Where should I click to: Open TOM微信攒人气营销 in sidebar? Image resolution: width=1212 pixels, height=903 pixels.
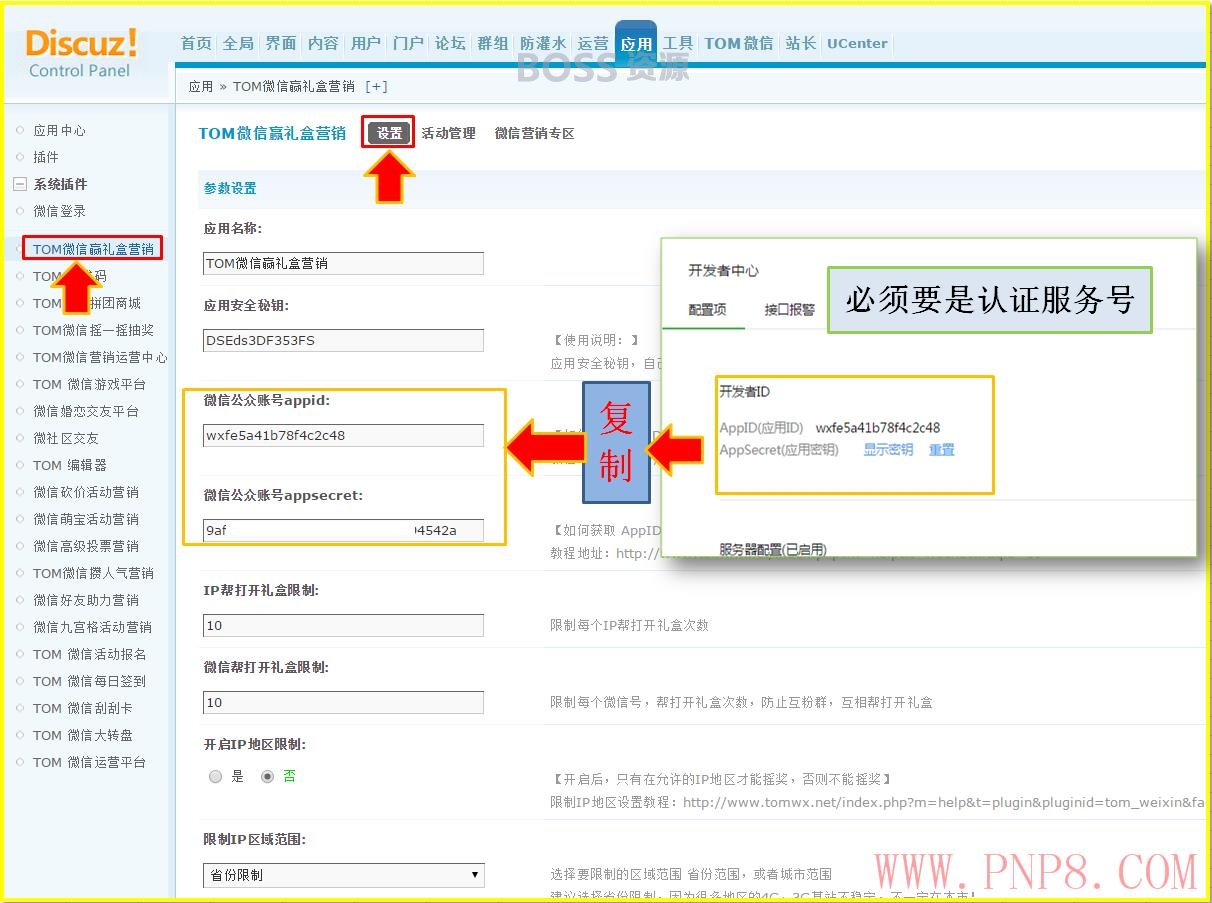93,573
